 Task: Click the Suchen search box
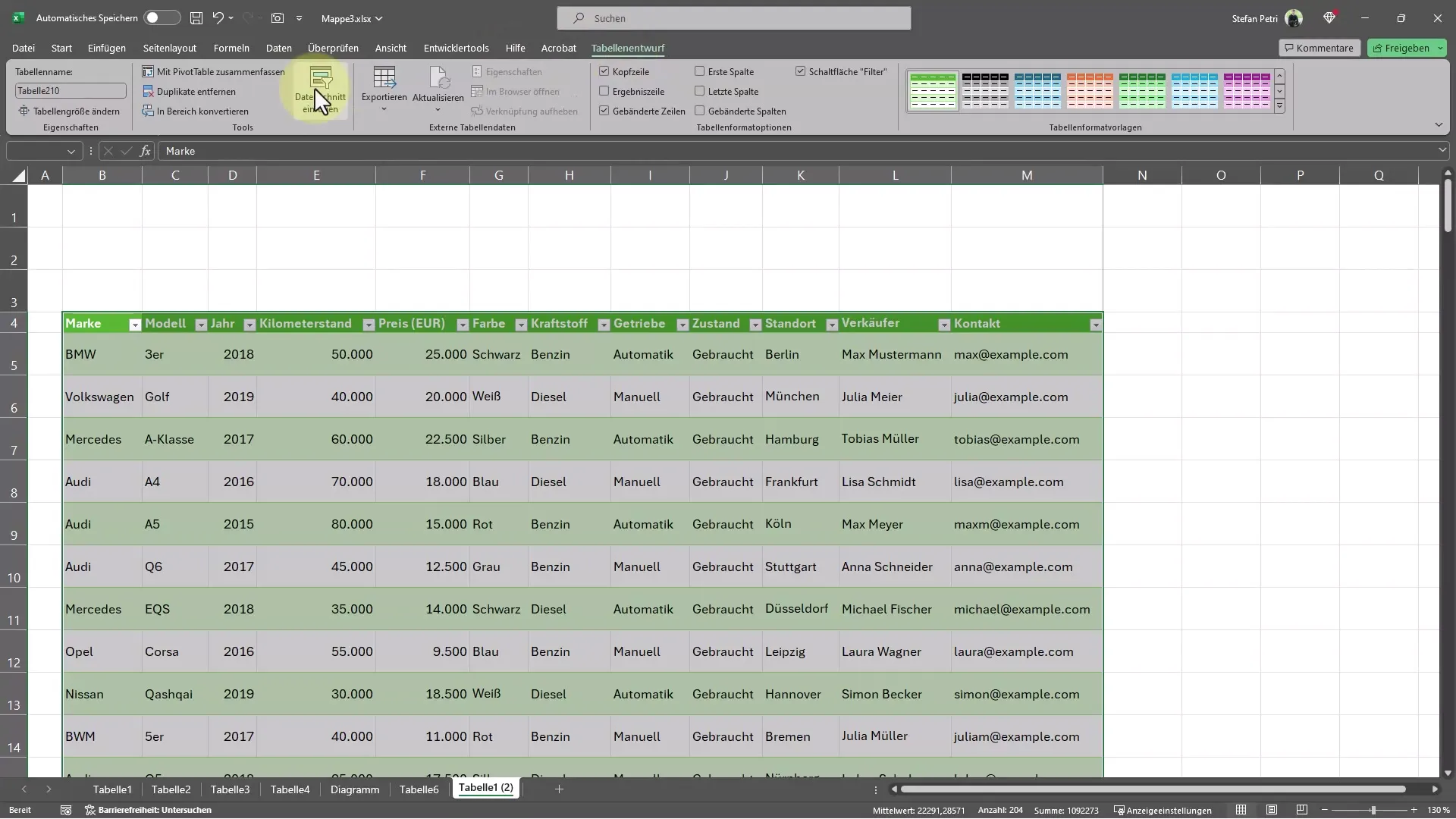point(734,18)
